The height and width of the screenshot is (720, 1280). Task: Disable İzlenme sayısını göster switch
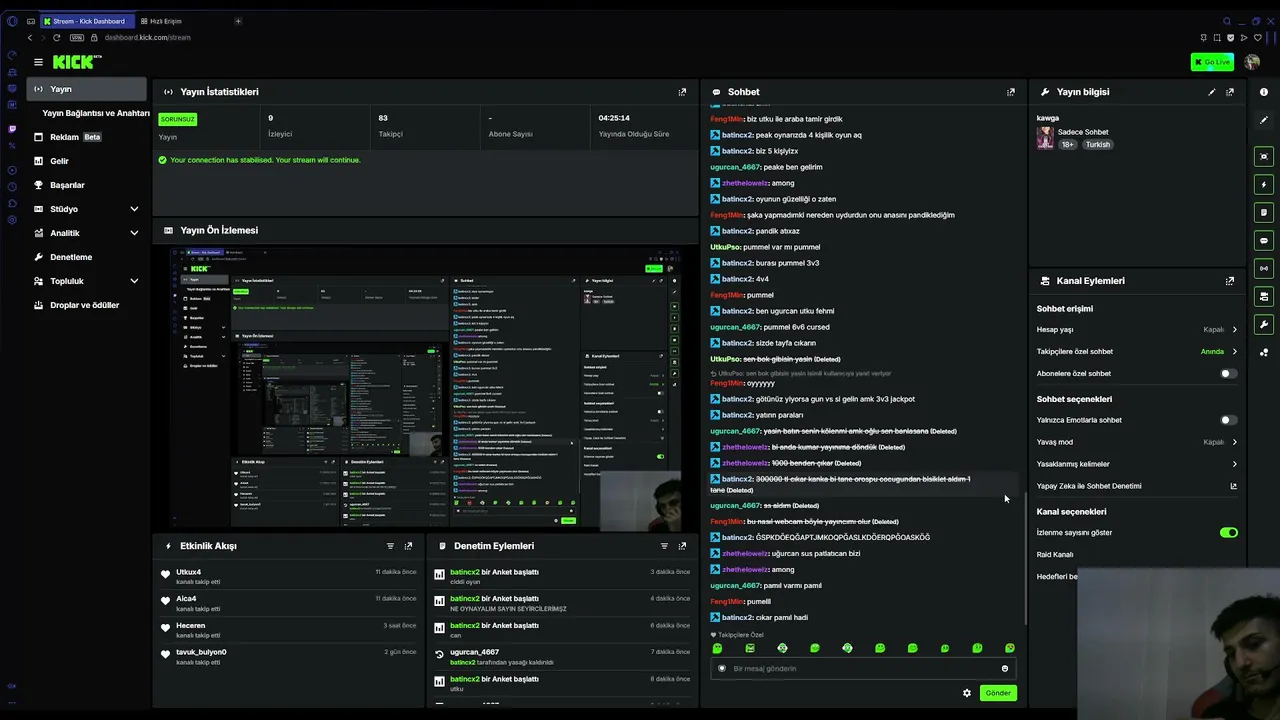[x=1229, y=533]
